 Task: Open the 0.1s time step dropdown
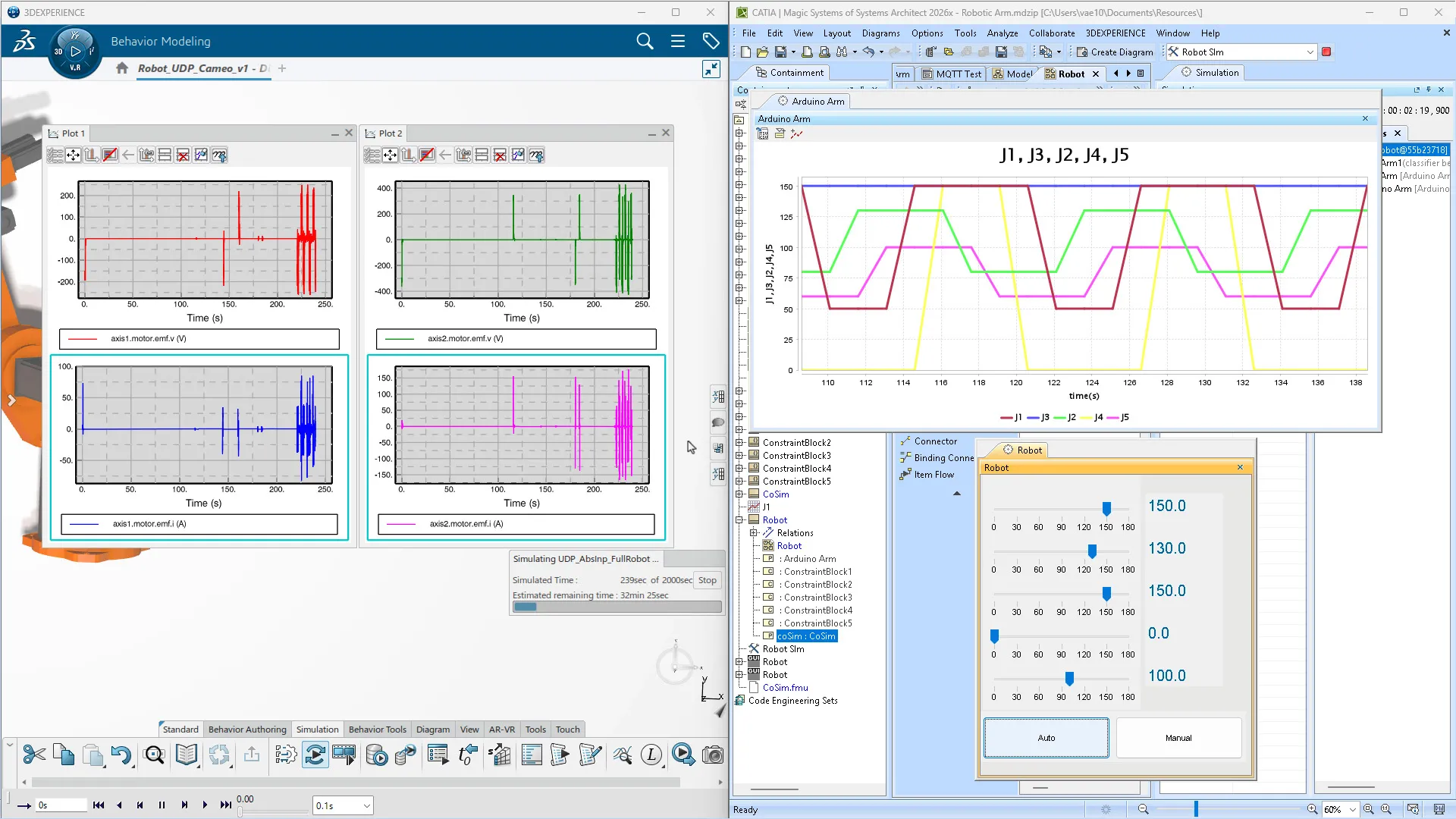click(x=367, y=806)
